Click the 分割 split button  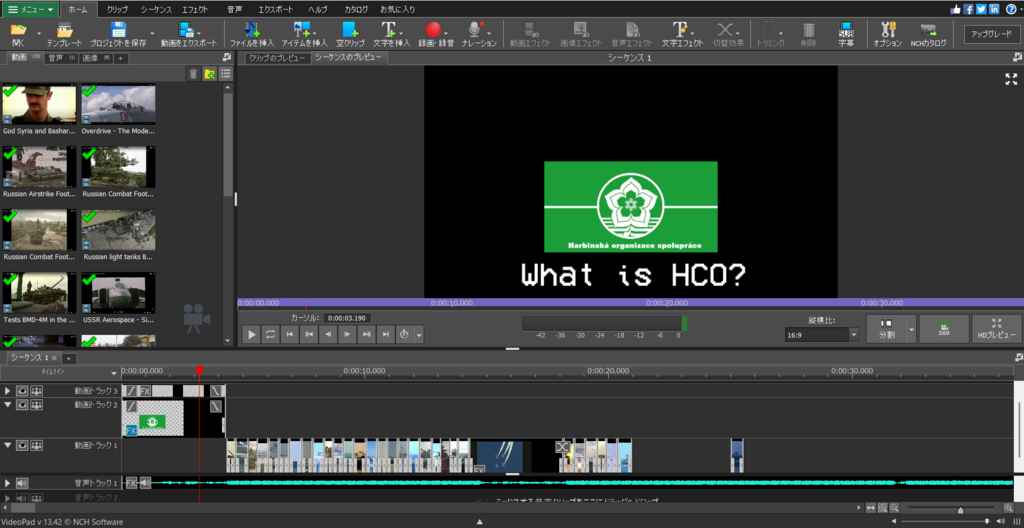tap(886, 329)
